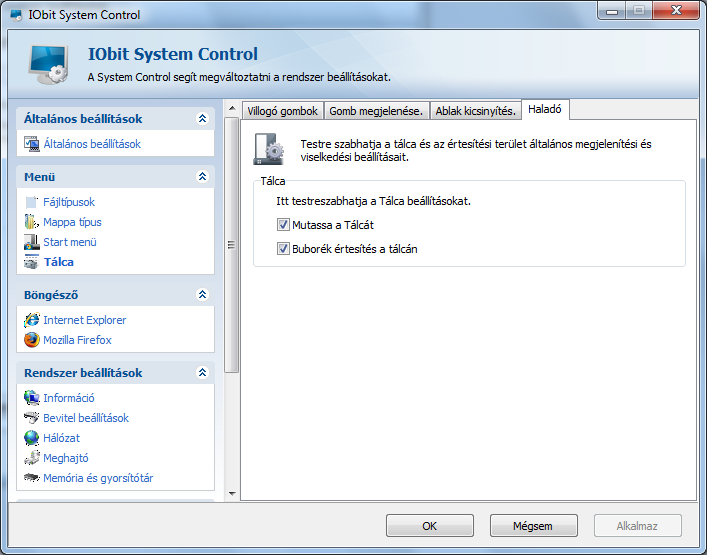
Task: Collapse the Böngésző section
Action: pyautogui.click(x=202, y=294)
